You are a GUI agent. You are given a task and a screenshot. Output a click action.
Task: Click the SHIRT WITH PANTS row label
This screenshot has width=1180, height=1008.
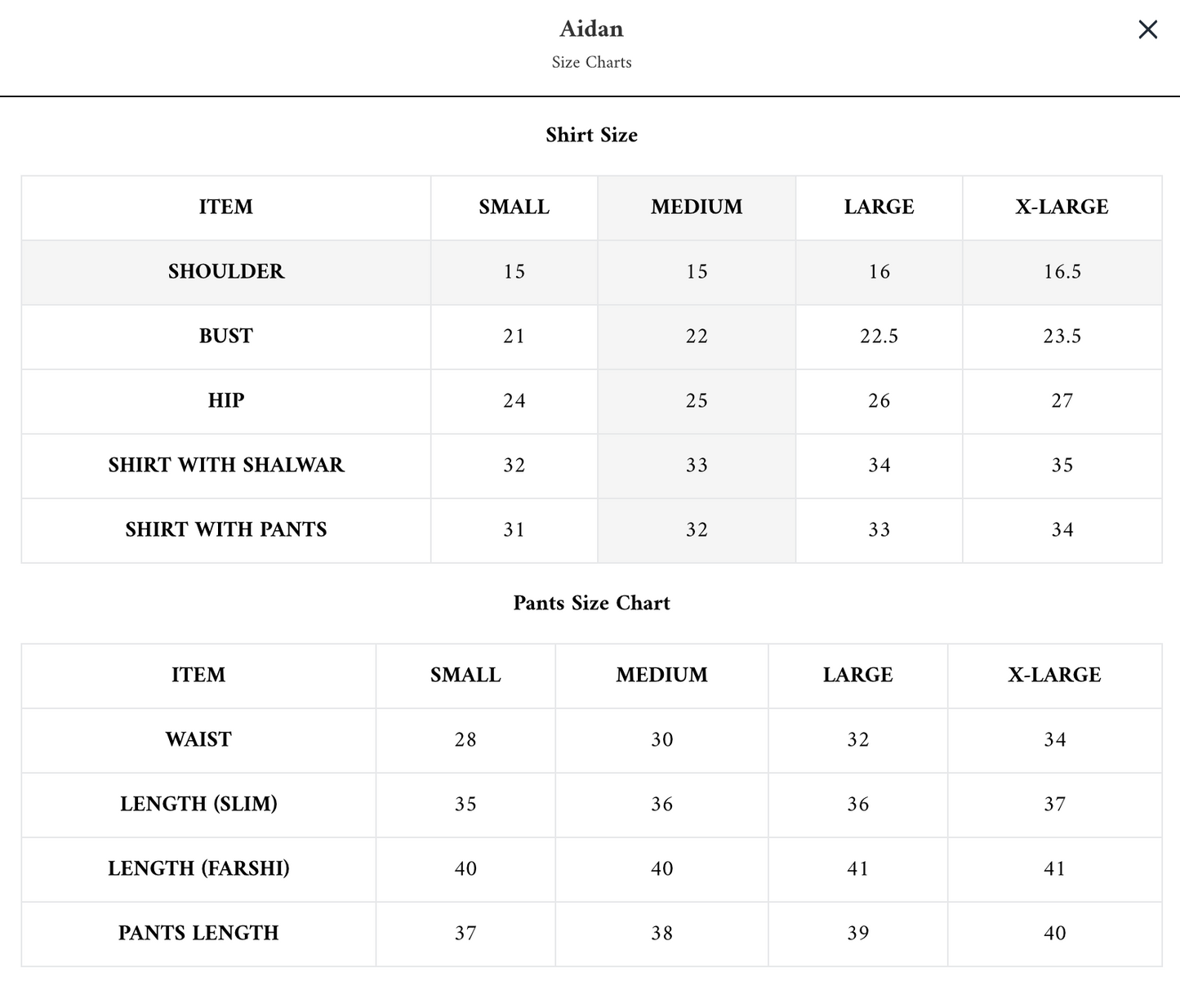coord(226,529)
